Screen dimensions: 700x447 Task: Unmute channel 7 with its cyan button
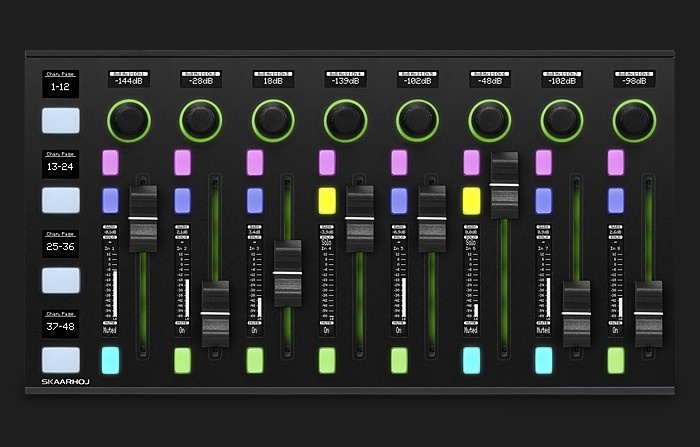pyautogui.click(x=543, y=360)
